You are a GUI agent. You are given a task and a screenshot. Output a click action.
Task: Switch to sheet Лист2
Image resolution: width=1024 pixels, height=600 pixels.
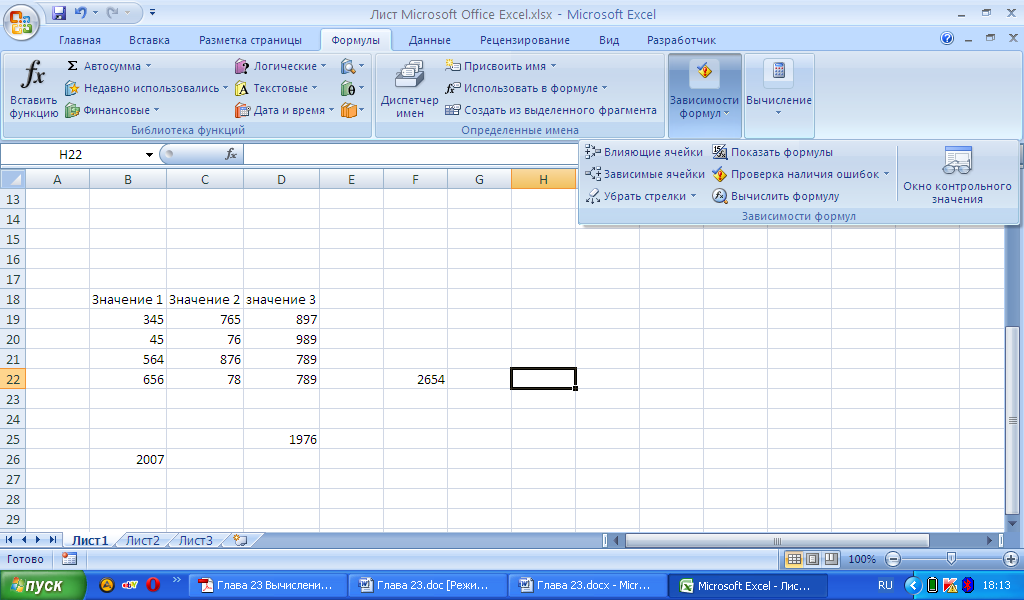click(x=142, y=541)
